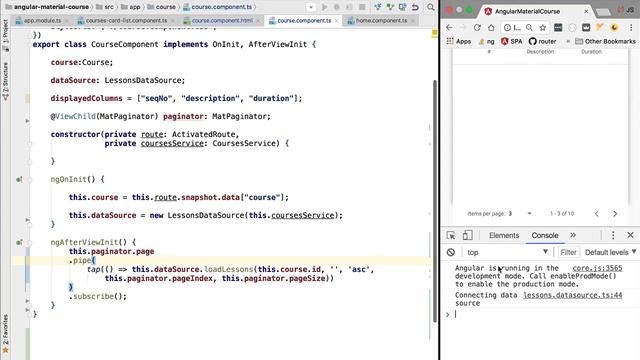Go back in Chrome browser
640x360 pixels.
pos(449,27)
